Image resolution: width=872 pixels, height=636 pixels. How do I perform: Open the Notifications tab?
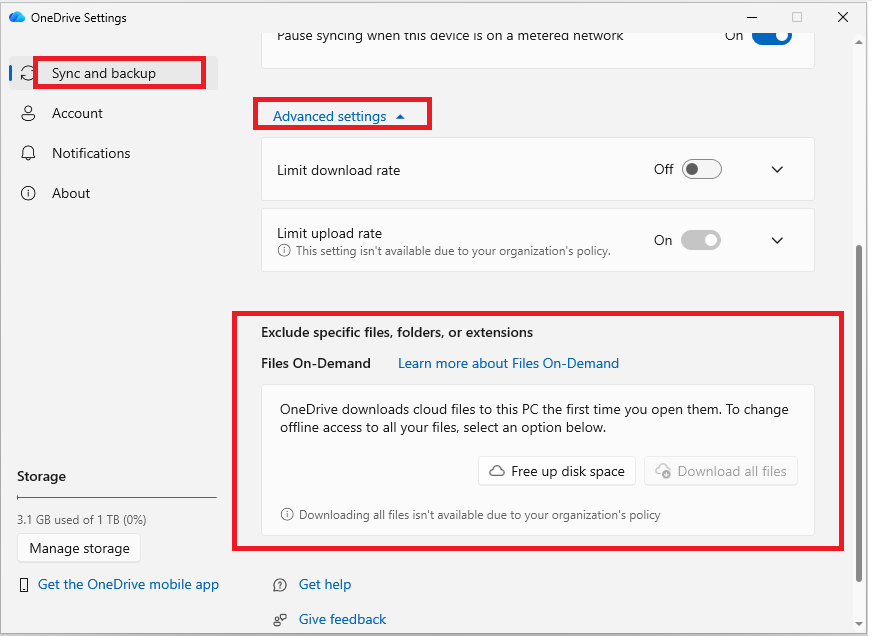point(113,153)
